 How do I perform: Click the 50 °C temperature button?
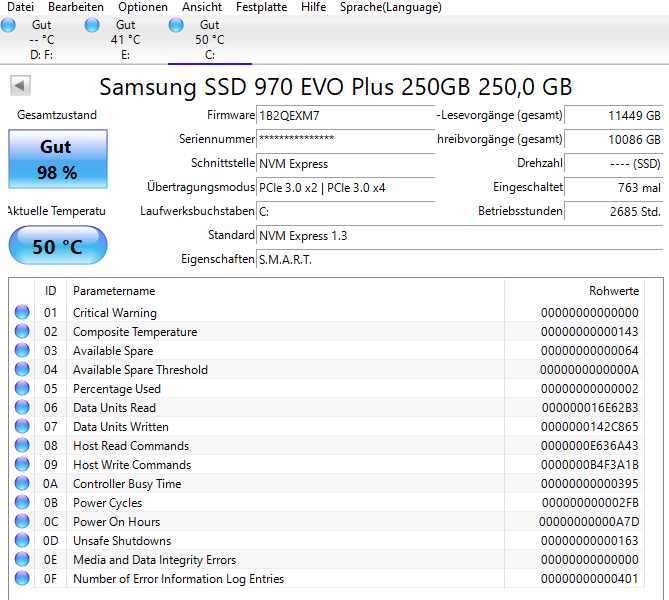pos(58,246)
